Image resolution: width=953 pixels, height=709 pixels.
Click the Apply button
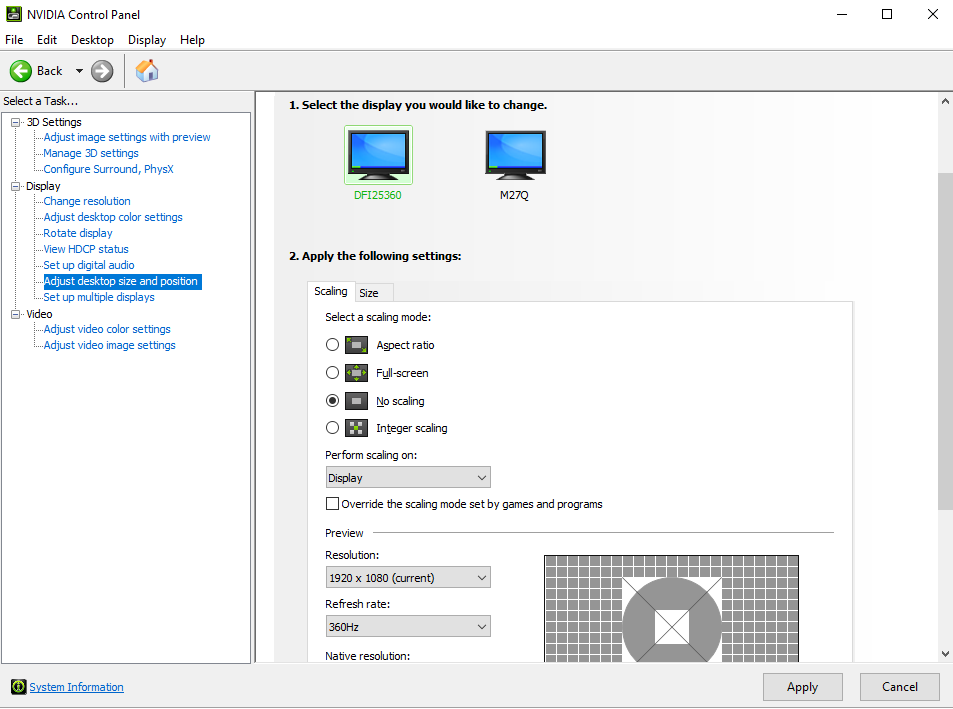(802, 687)
